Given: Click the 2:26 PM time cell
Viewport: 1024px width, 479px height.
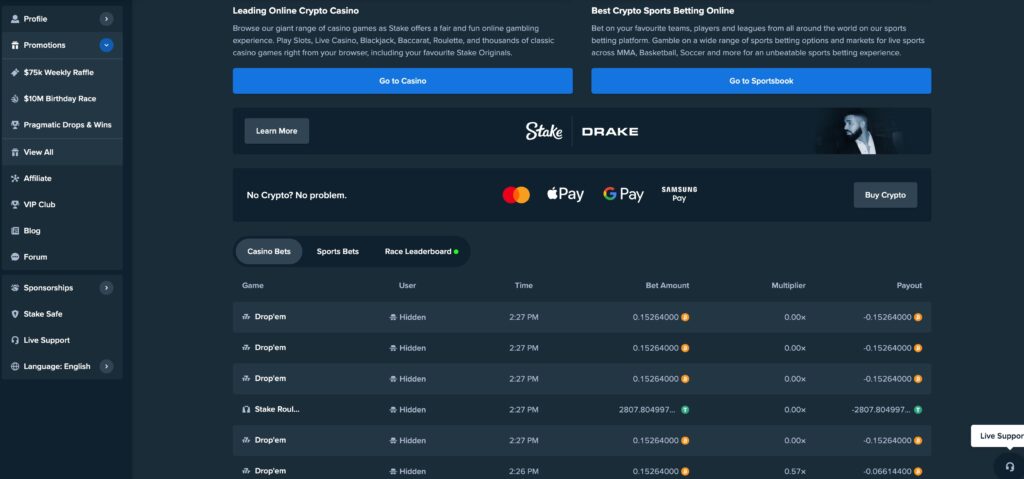Looking at the screenshot, I should coord(524,471).
